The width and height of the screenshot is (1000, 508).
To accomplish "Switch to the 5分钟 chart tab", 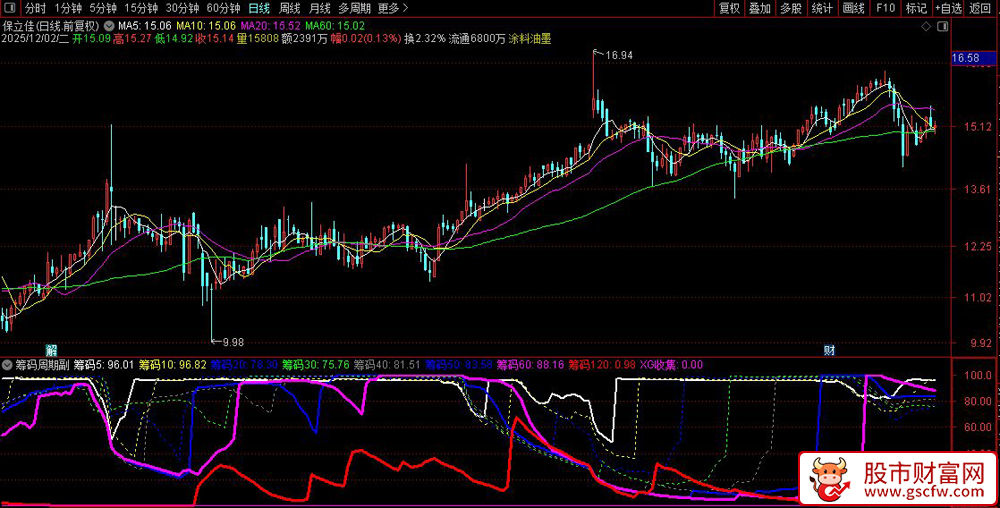I will click(102, 8).
